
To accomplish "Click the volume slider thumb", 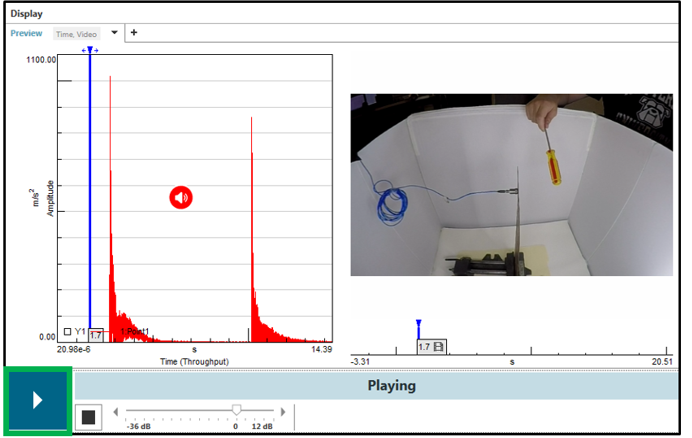I will click(236, 409).
